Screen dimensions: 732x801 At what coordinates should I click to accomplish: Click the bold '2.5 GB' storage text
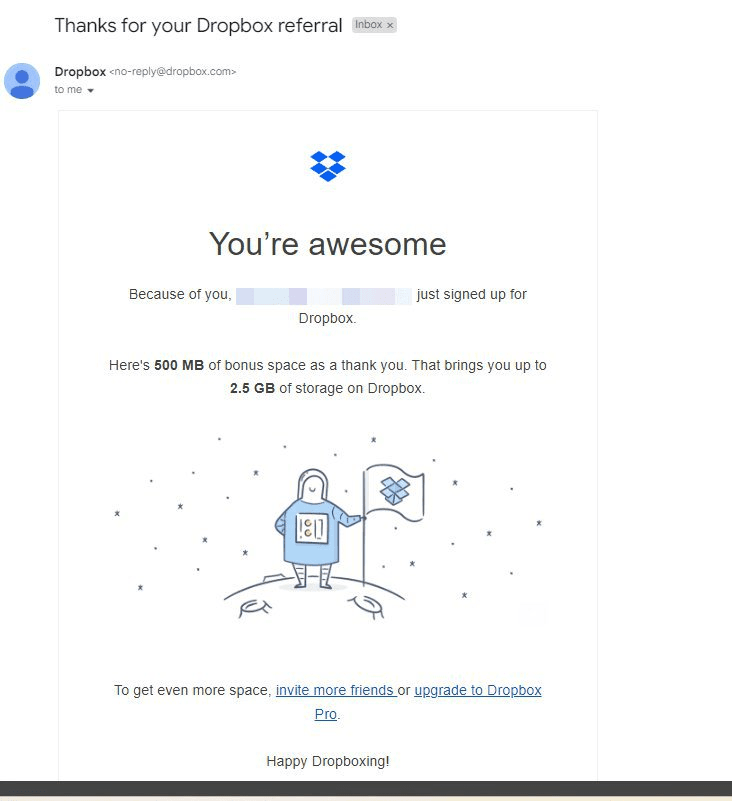point(252,388)
